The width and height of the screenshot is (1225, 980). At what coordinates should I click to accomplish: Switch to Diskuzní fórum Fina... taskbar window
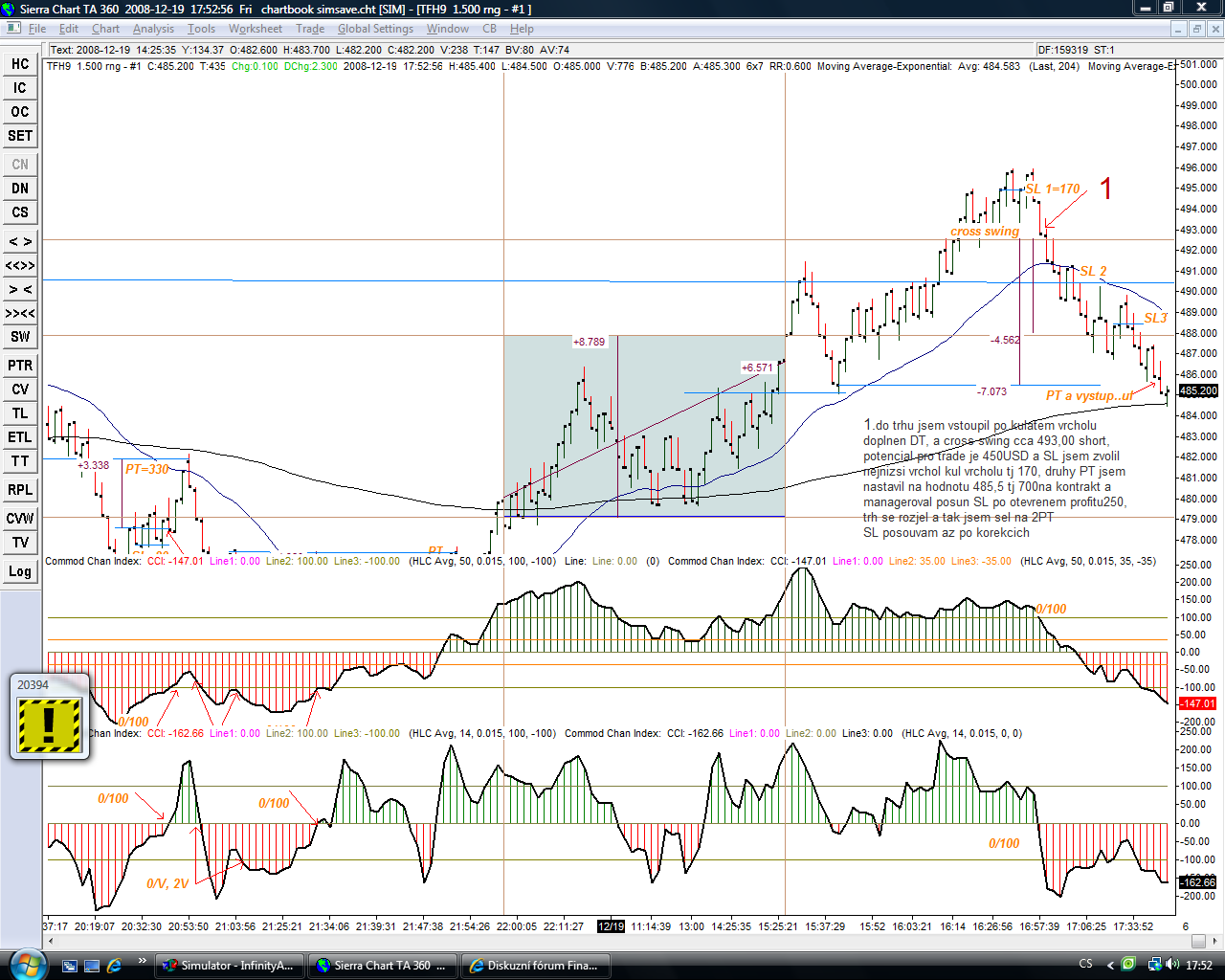coord(536,966)
